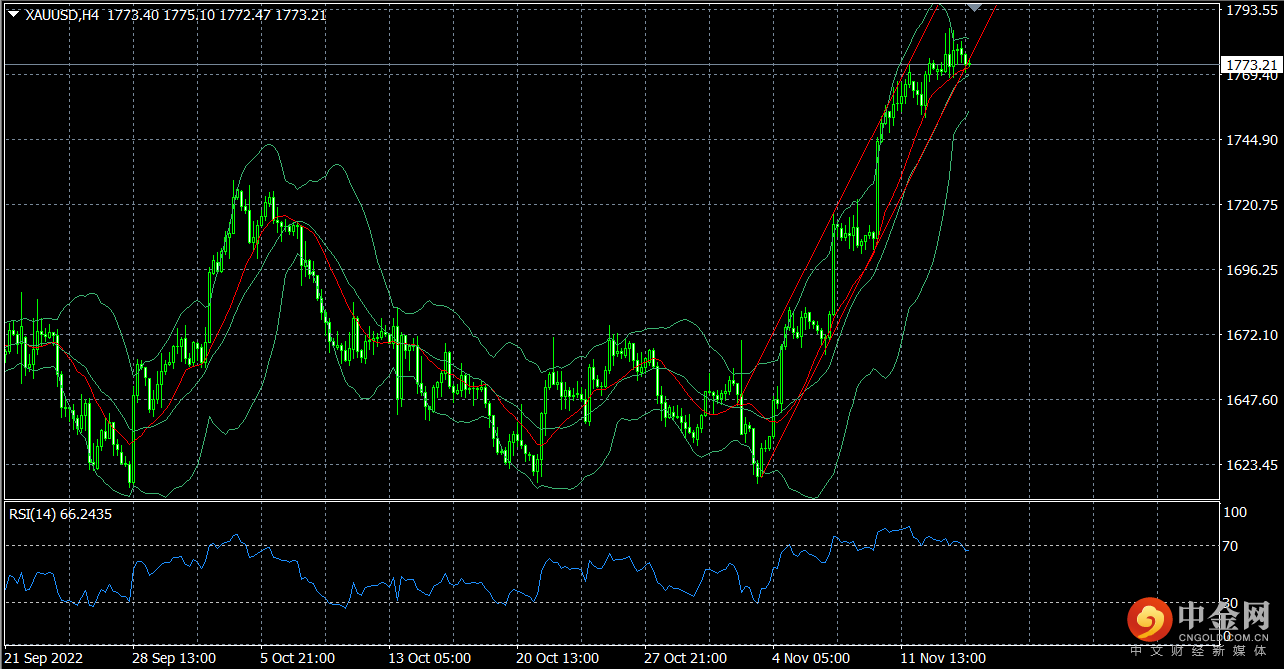Viewport: 1284px width, 669px height.
Task: Click the orange CNGOLD swirl logo
Action: click(x=1150, y=620)
